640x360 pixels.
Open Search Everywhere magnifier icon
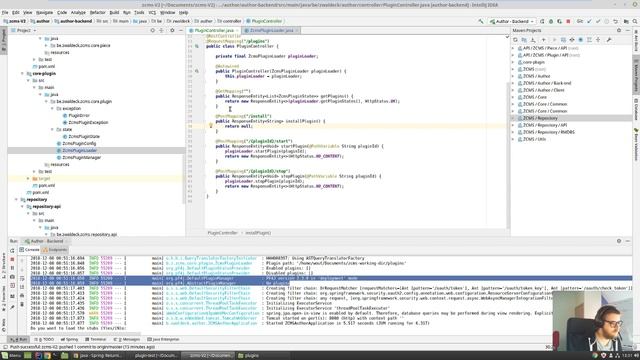635,21
